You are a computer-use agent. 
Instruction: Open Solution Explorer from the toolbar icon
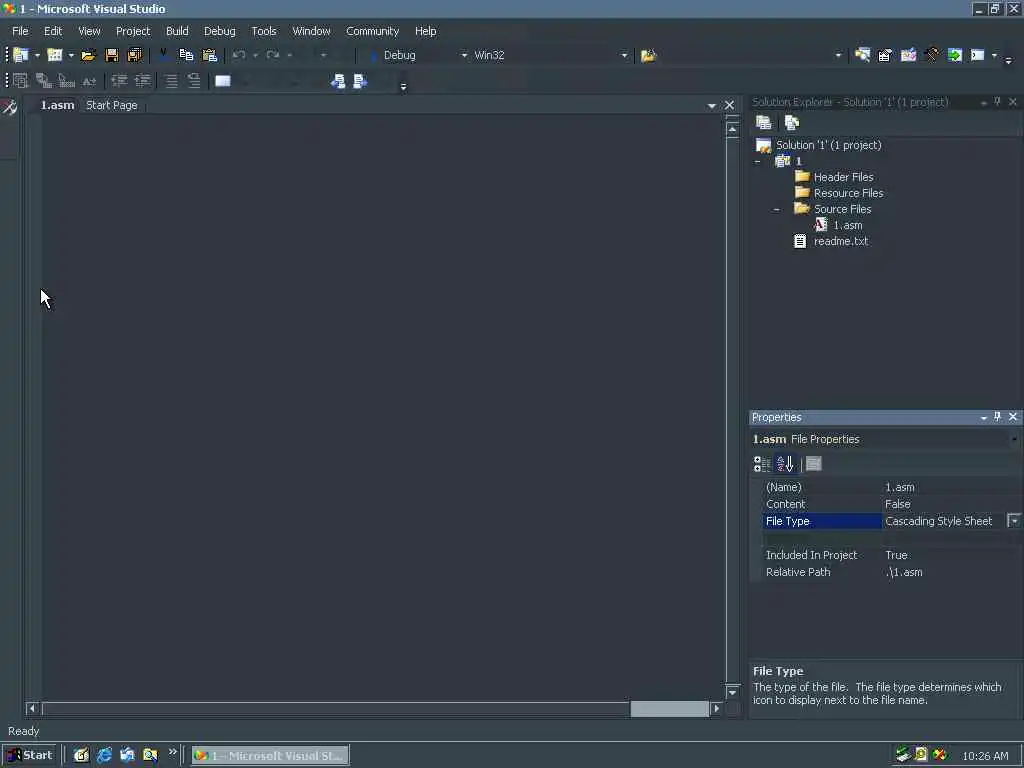(862, 56)
